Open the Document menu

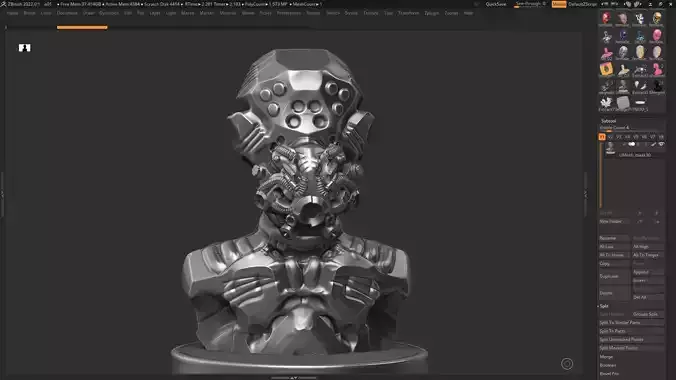coord(67,13)
